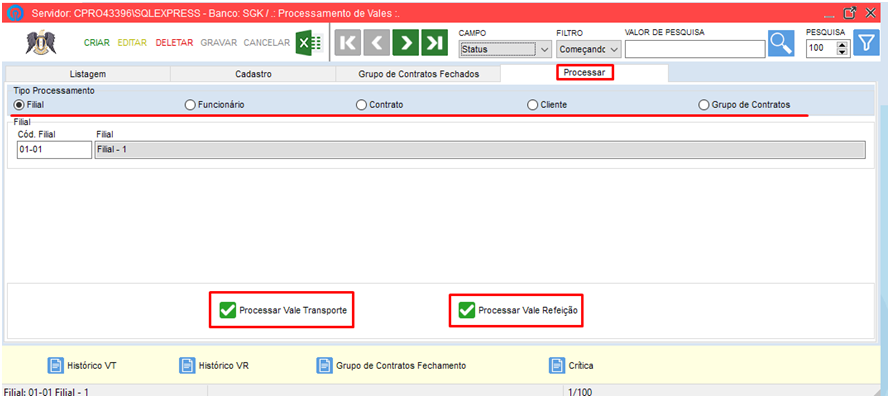Click green check on Processar Vale Refeição

(467, 310)
